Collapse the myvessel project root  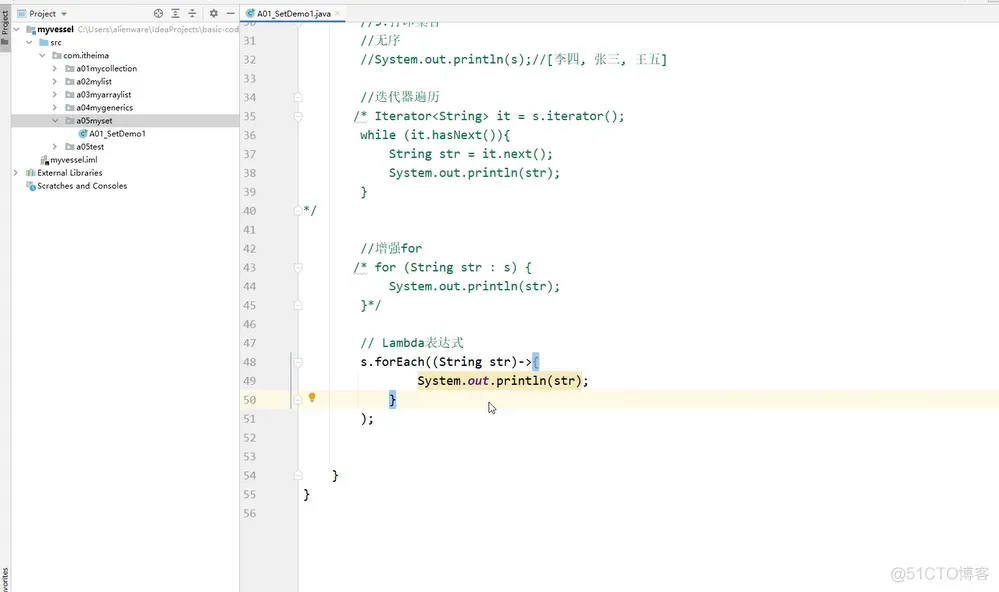(17, 29)
